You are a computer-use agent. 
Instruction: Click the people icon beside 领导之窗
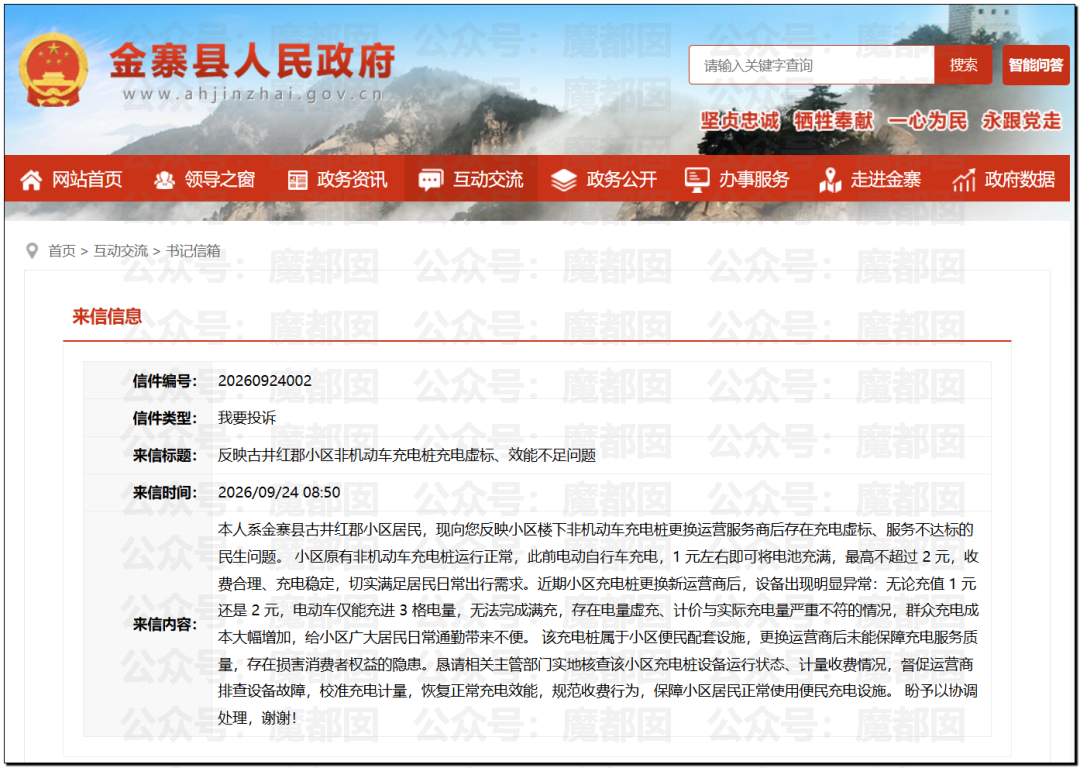164,180
